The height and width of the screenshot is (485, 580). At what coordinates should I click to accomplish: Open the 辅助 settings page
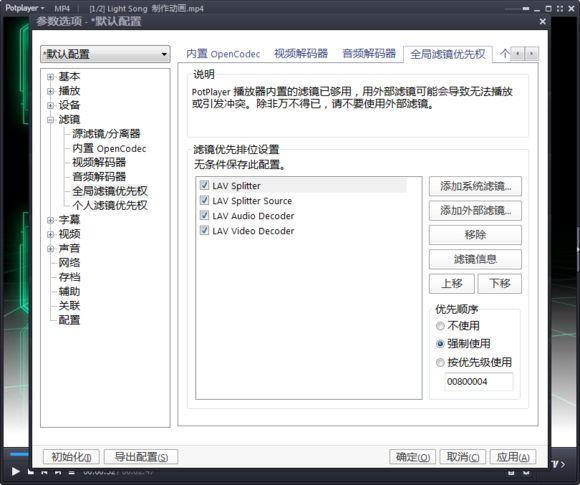pos(69,292)
